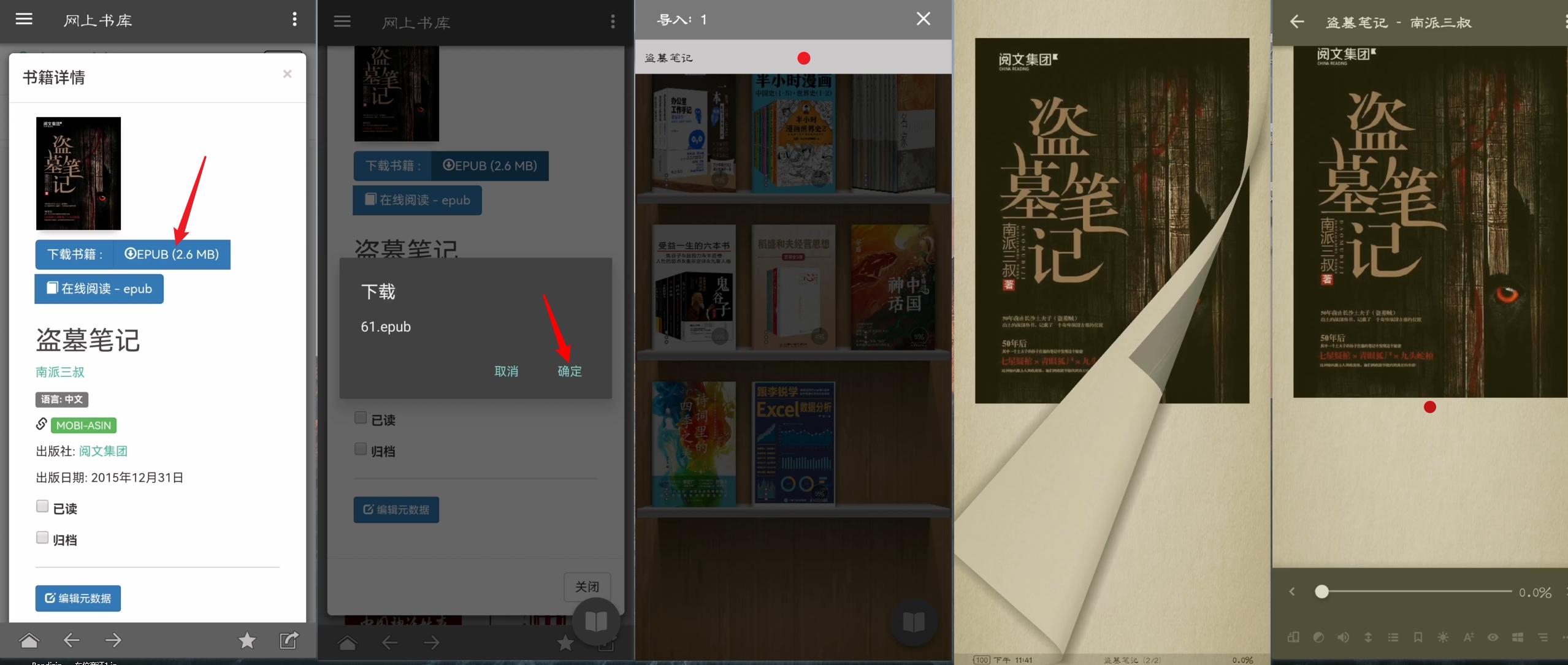Open font size A± icon
1568x665 pixels.
1468,637
